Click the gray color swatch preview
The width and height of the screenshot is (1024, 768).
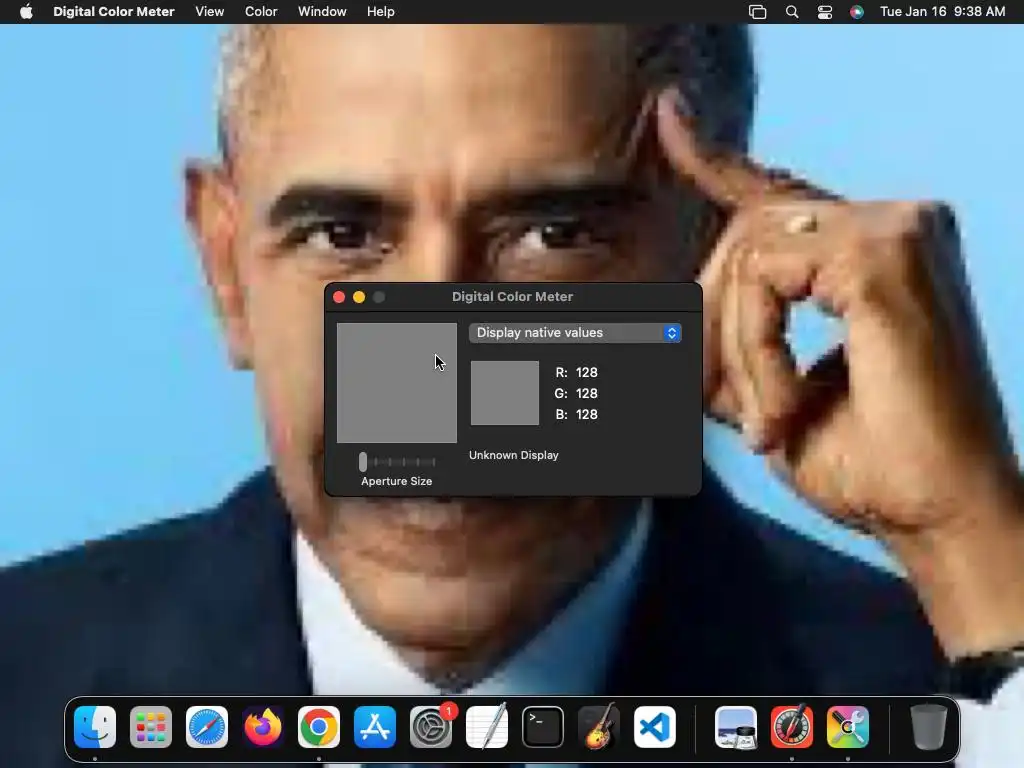pyautogui.click(x=505, y=393)
